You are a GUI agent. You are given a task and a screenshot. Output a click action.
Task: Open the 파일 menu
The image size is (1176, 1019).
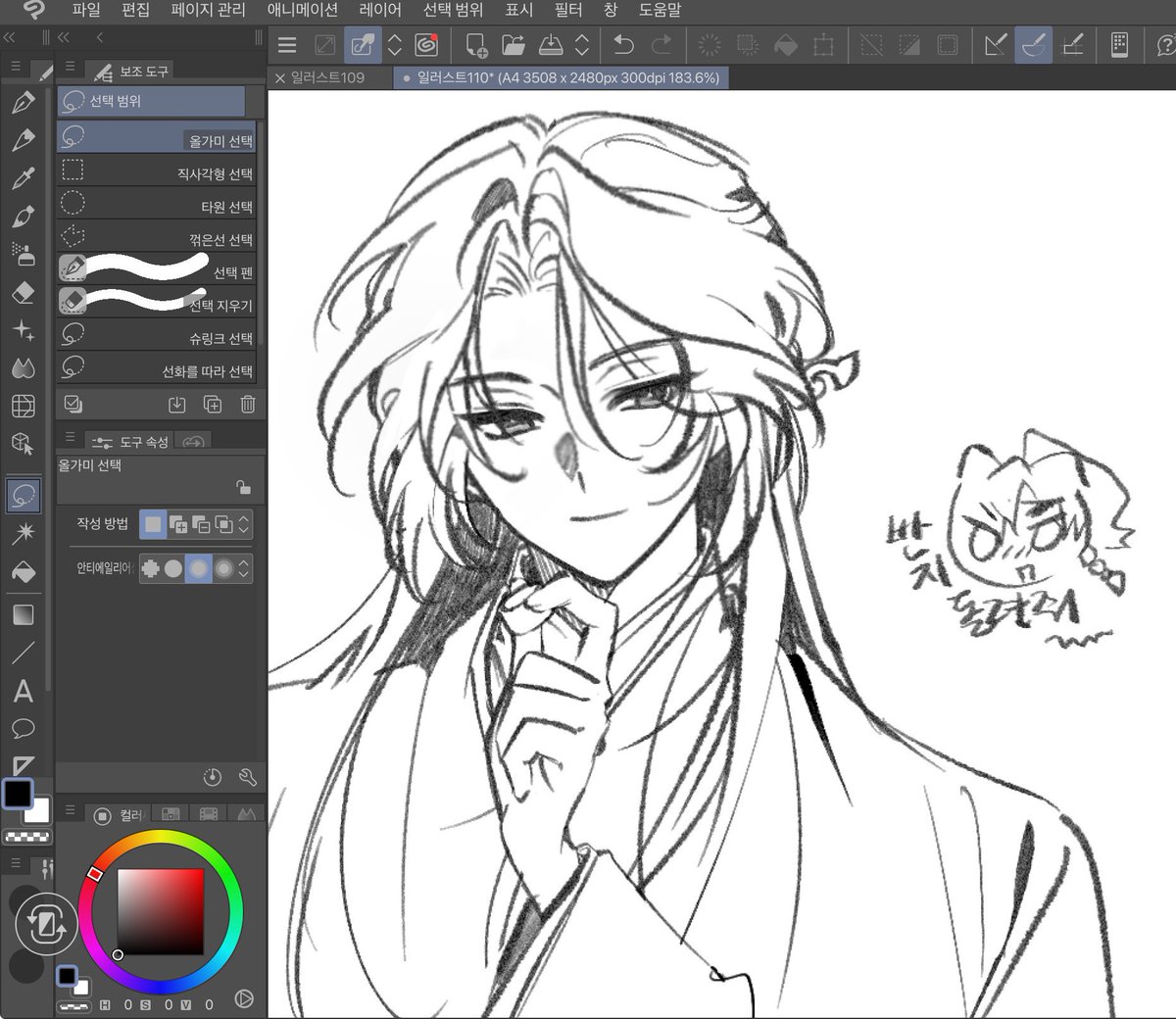click(x=86, y=10)
